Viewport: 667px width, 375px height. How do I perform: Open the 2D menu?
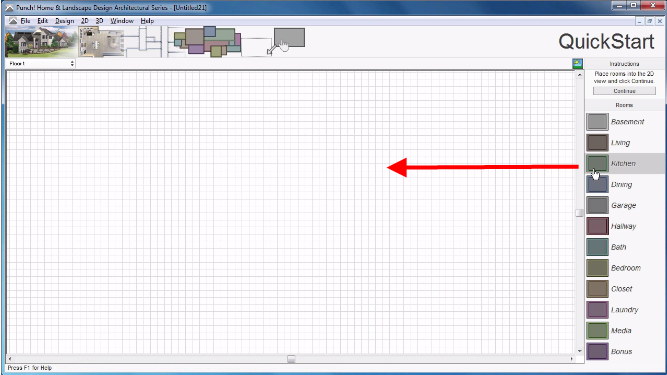click(x=85, y=21)
